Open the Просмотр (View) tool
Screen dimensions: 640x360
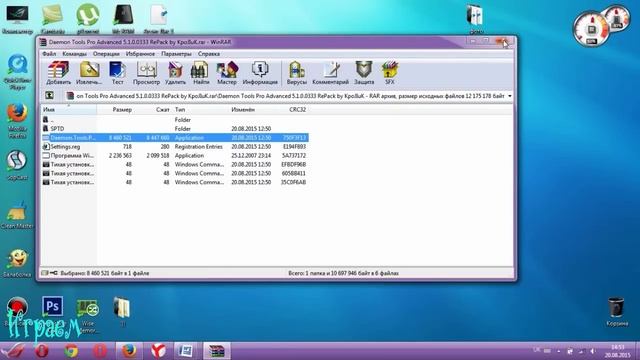click(x=146, y=73)
